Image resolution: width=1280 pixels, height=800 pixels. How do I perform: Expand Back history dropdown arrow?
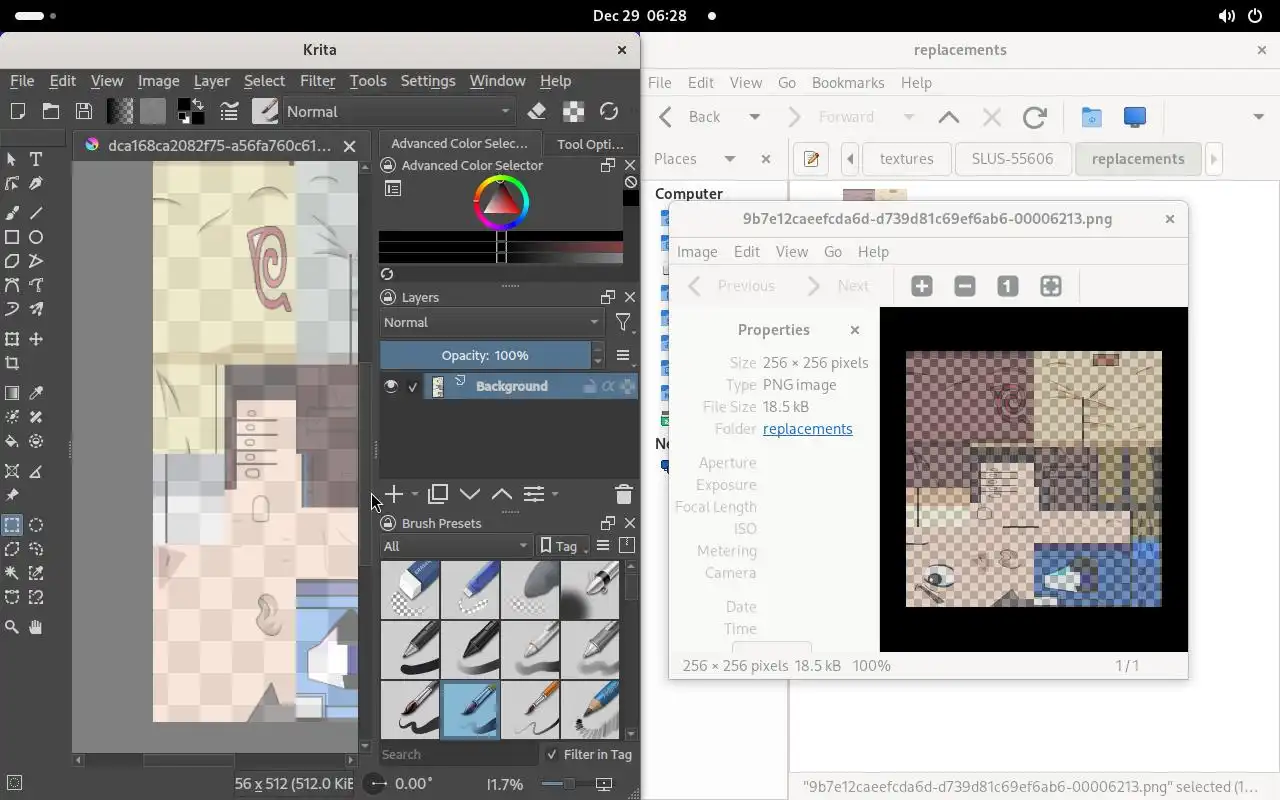pyautogui.click(x=755, y=117)
